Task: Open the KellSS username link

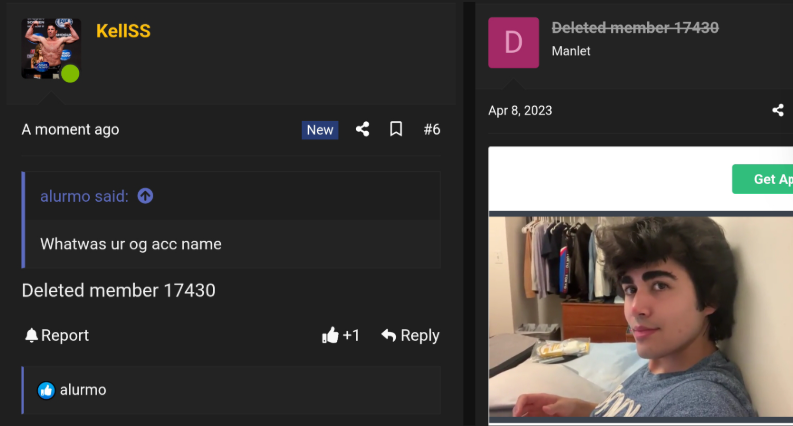Action: [123, 31]
